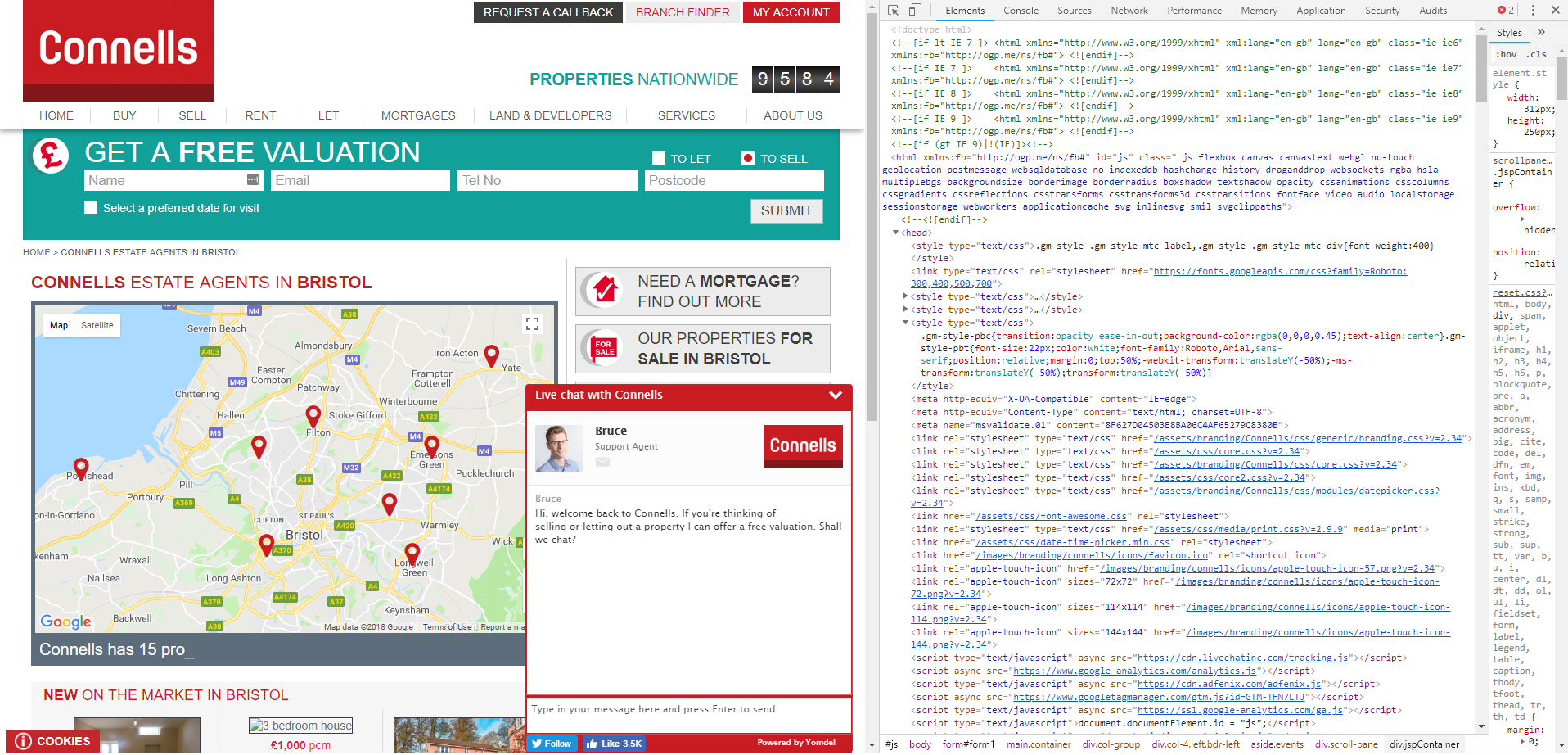Screen dimensions: 1568x755
Task: Expand the second collapsed style node
Action: (x=906, y=310)
